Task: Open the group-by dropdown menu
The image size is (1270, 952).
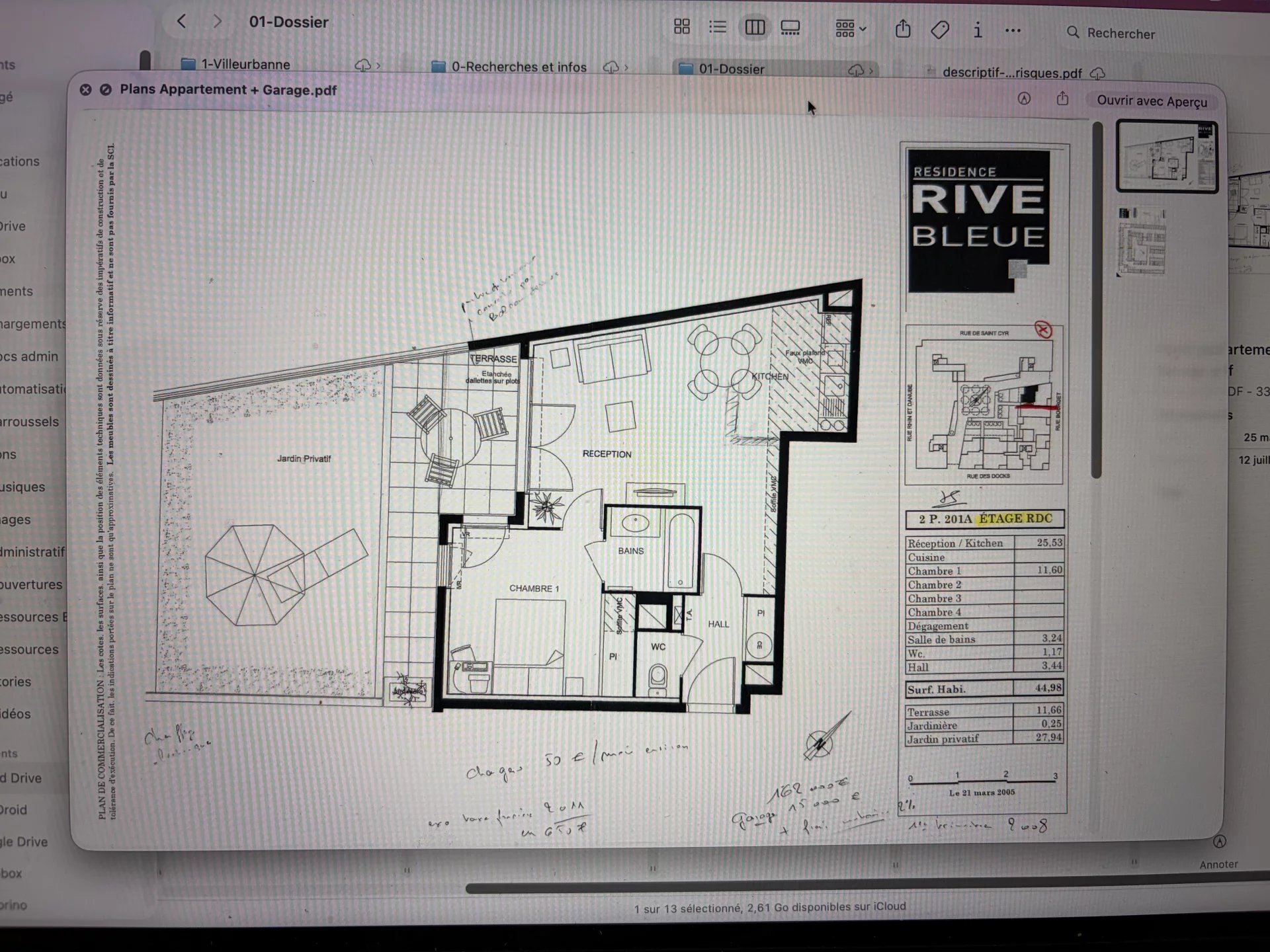Action: click(851, 28)
